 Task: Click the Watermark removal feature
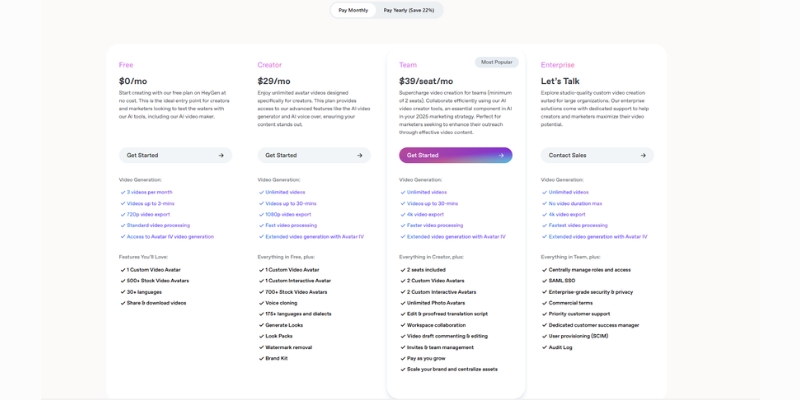click(x=288, y=347)
